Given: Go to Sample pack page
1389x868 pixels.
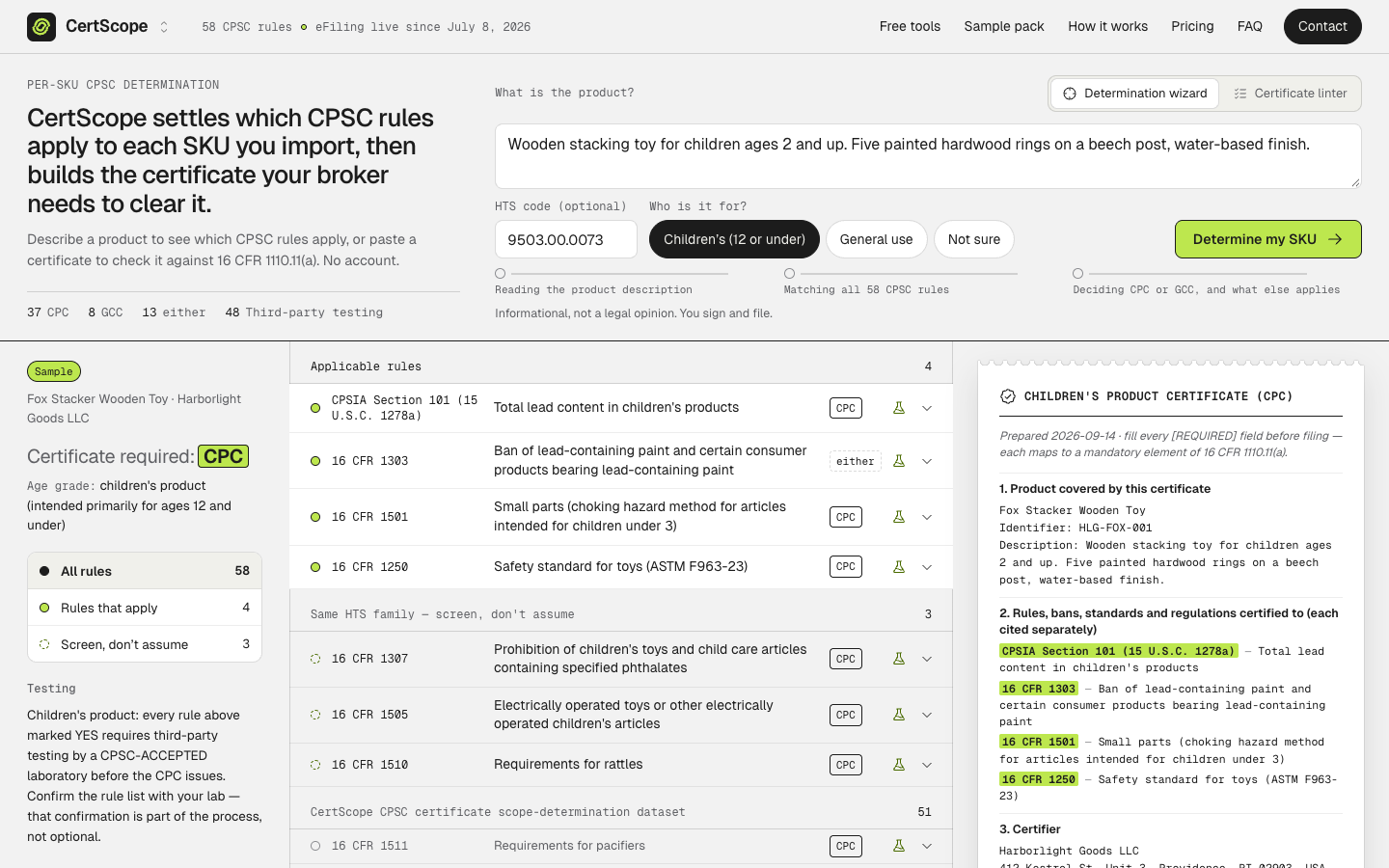Looking at the screenshot, I should pos(1004,26).
